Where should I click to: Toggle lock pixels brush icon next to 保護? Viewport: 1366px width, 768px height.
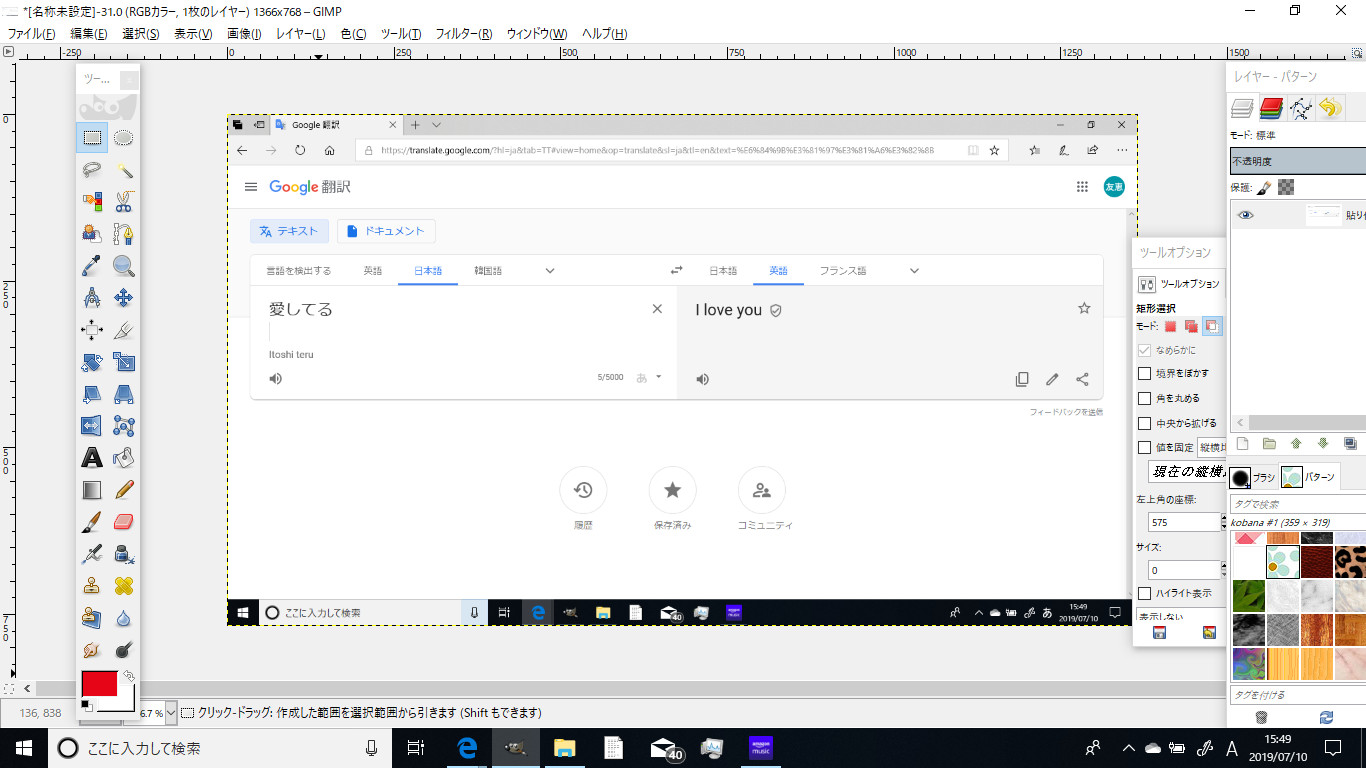(1264, 187)
